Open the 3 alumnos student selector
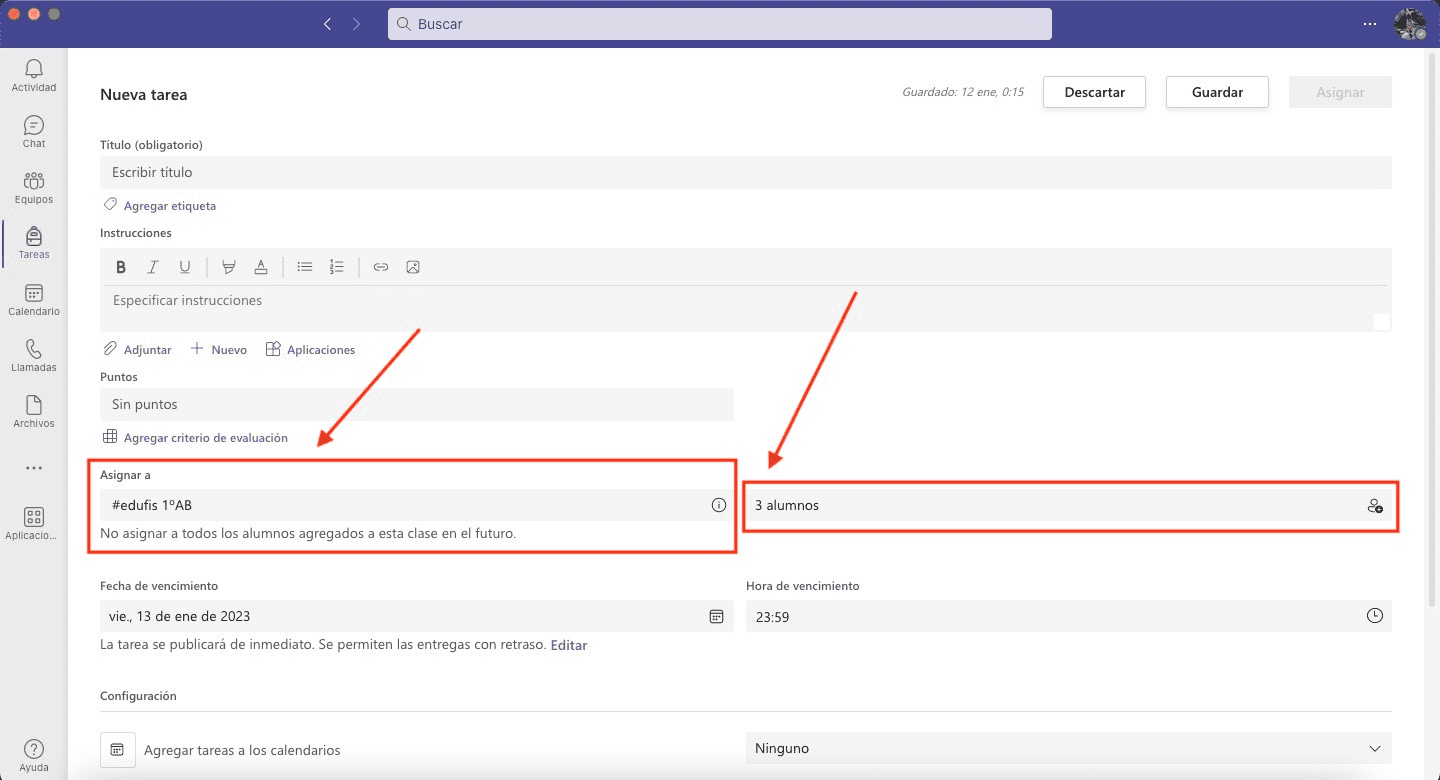Image resolution: width=1440 pixels, height=780 pixels. click(1068, 505)
